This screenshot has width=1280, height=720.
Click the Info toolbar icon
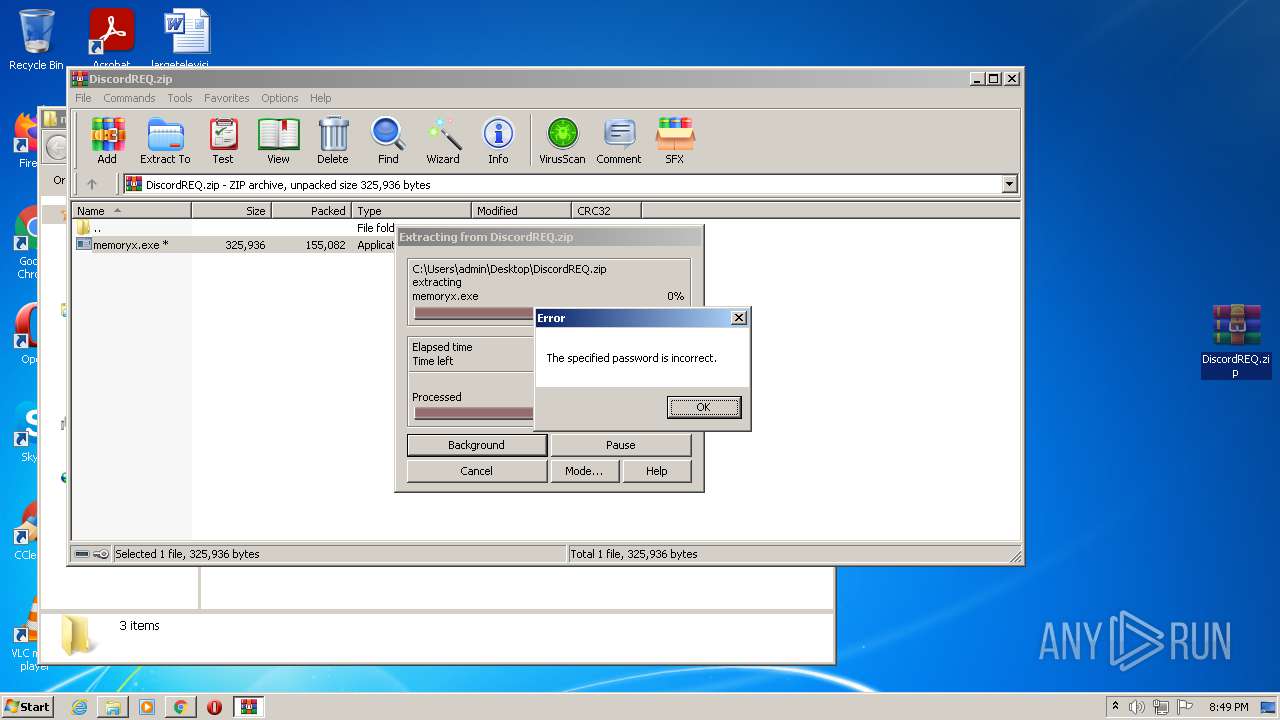point(498,141)
